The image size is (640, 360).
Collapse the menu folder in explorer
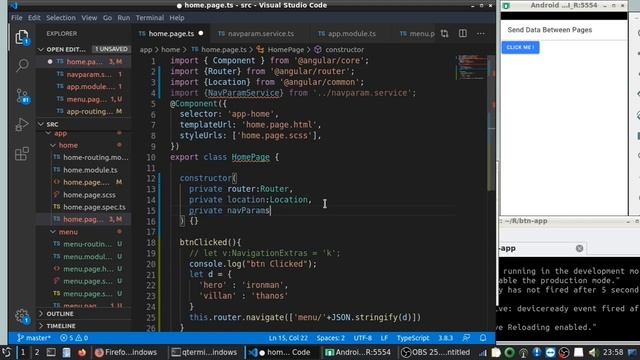click(84, 232)
